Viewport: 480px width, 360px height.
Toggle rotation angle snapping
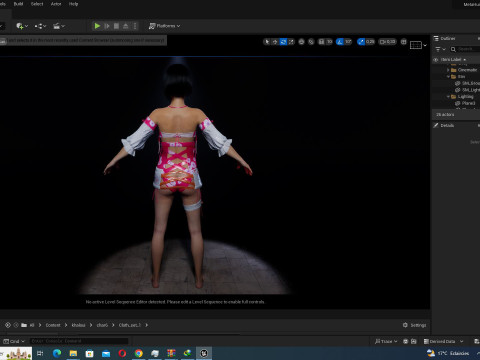tap(340, 42)
